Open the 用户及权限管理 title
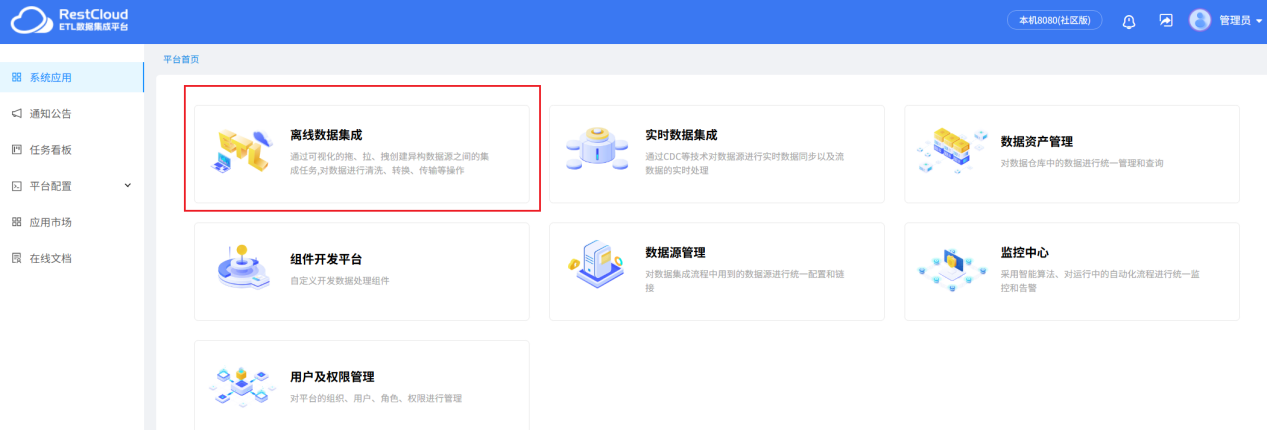The image size is (1267, 430). [332, 377]
